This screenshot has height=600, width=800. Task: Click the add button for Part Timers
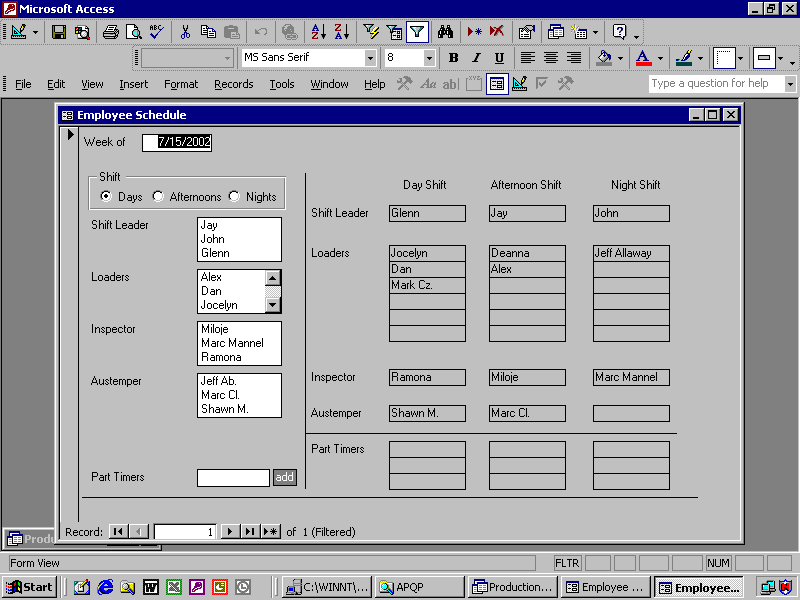tap(285, 478)
